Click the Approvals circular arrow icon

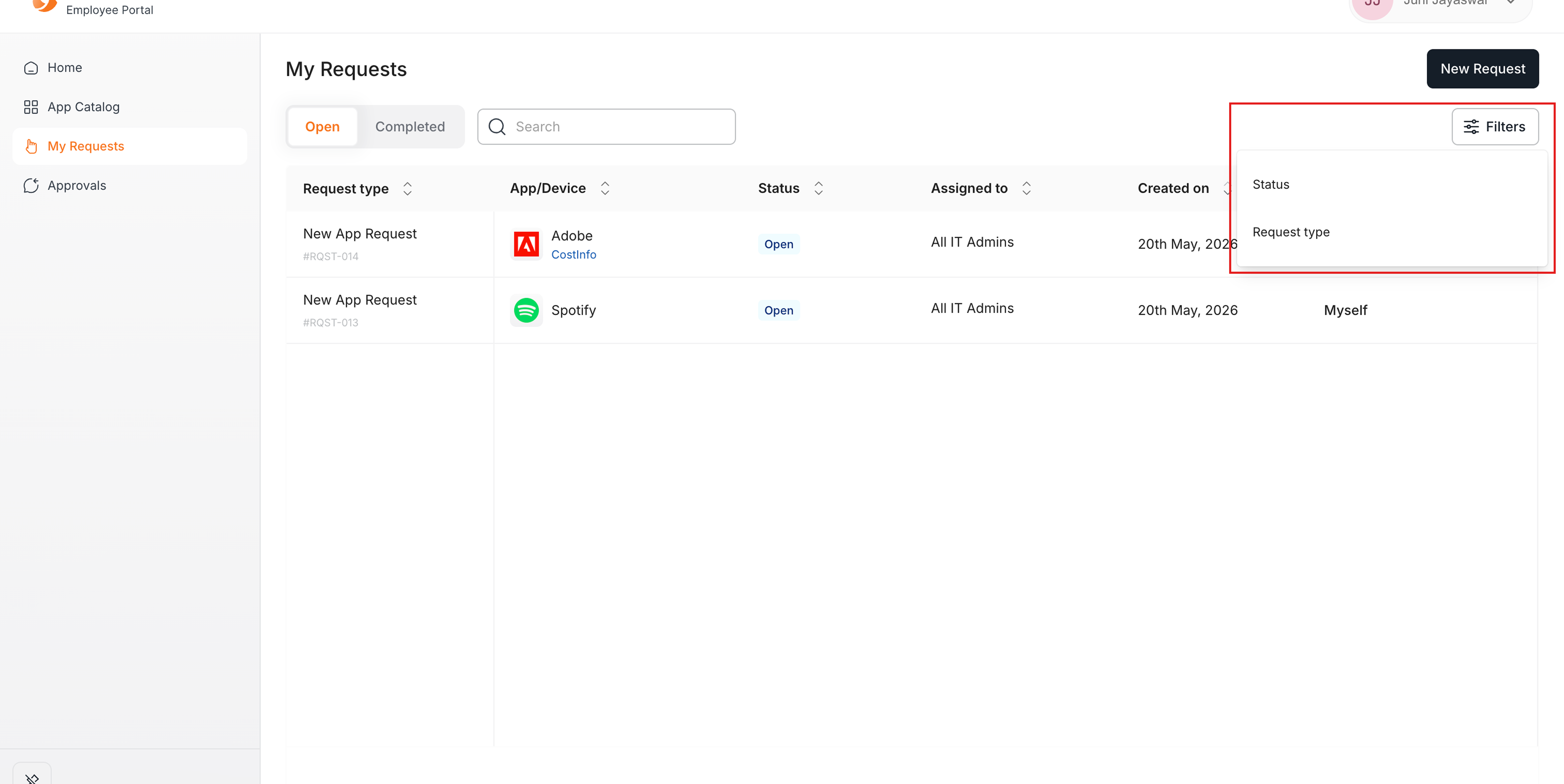pyautogui.click(x=31, y=186)
